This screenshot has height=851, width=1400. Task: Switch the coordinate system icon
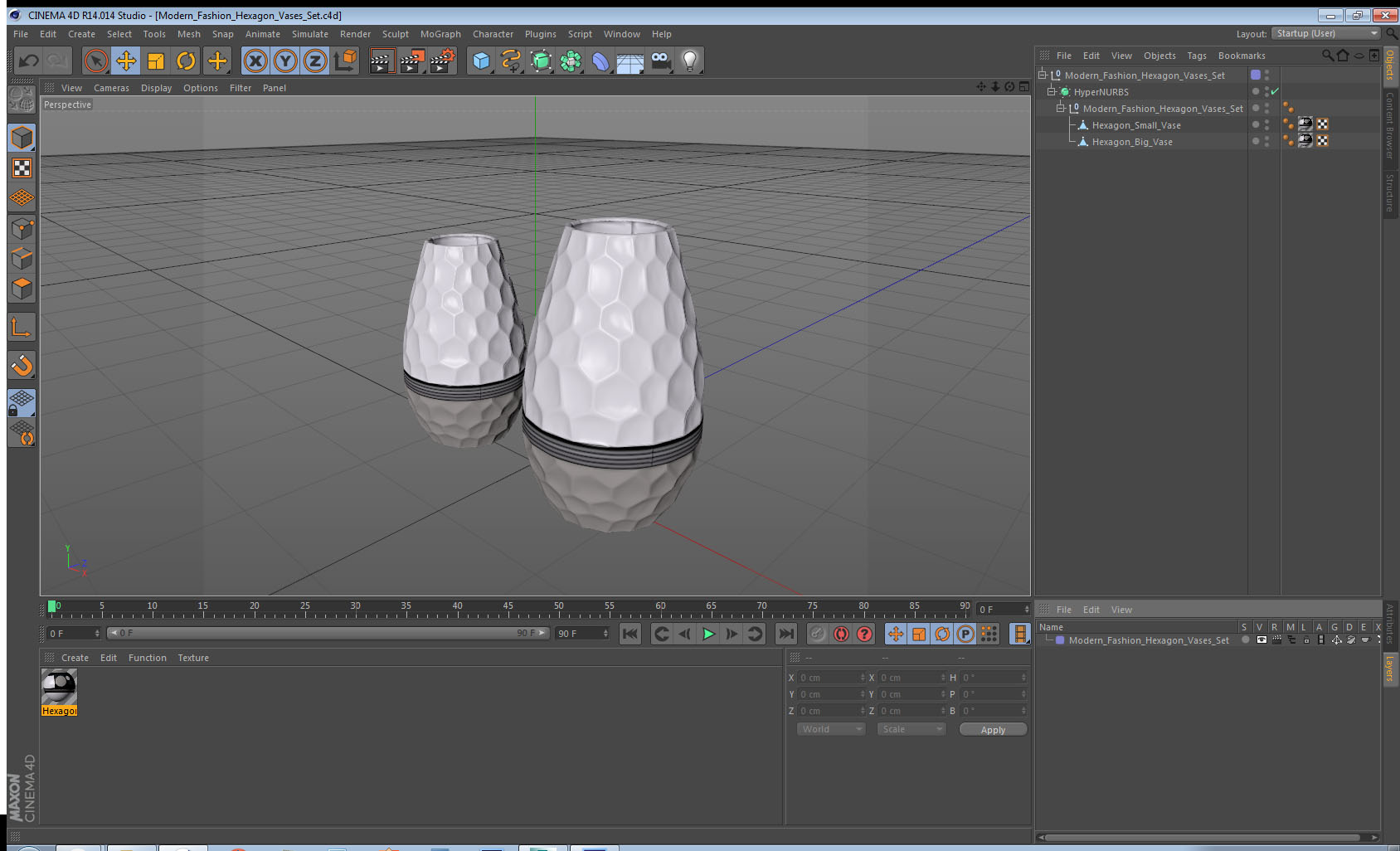tap(345, 61)
